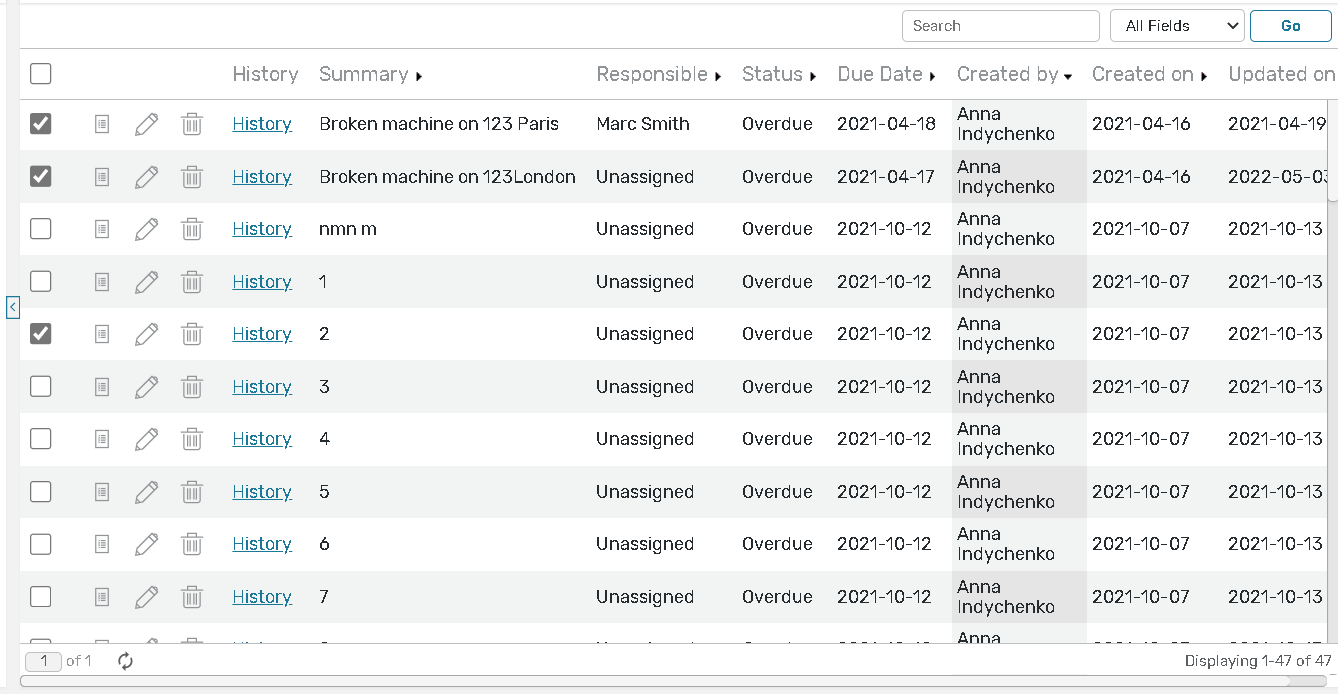Sort by the Summary column header

pos(363,74)
